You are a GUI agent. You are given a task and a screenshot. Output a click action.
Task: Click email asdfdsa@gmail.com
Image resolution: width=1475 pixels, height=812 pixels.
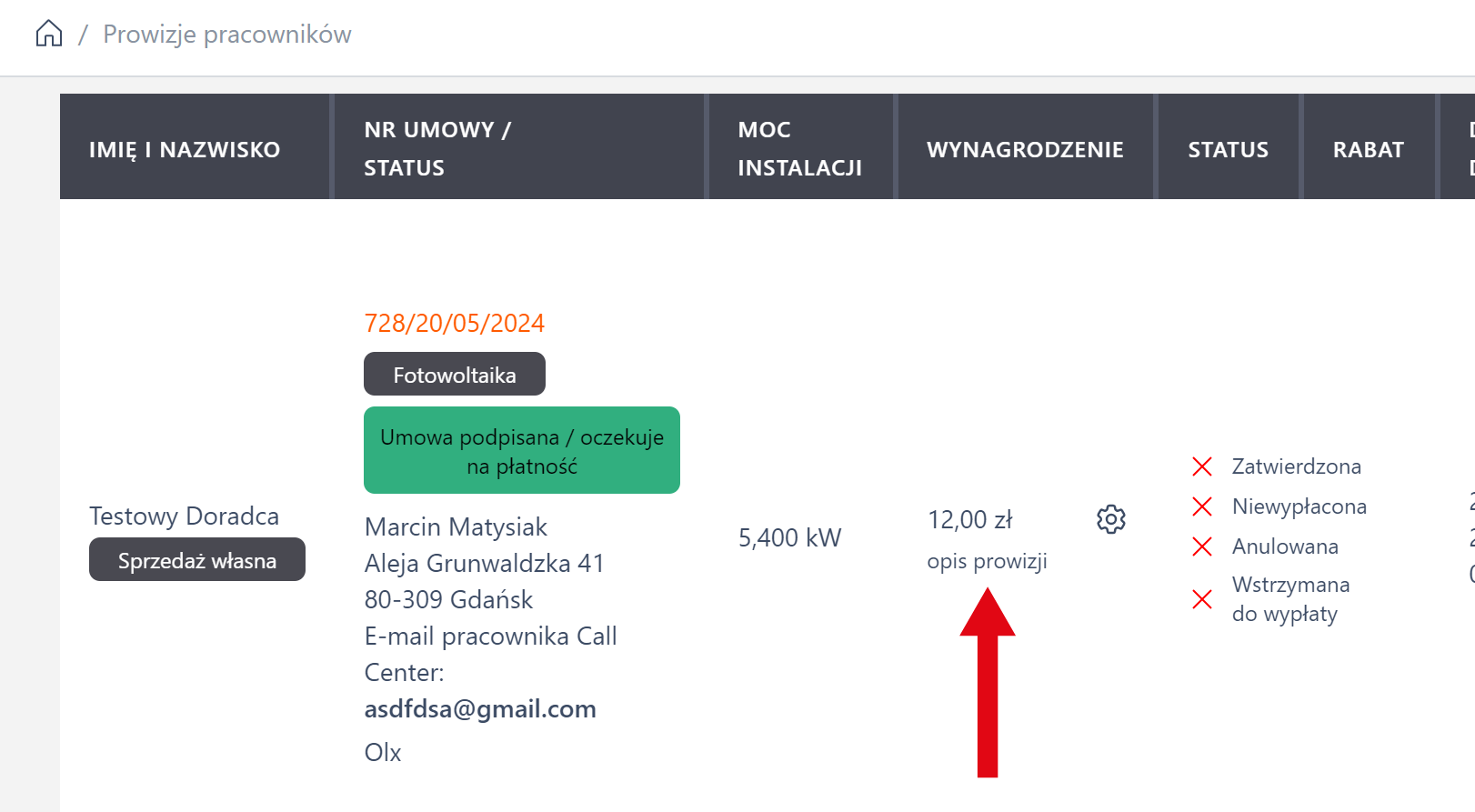(x=480, y=708)
